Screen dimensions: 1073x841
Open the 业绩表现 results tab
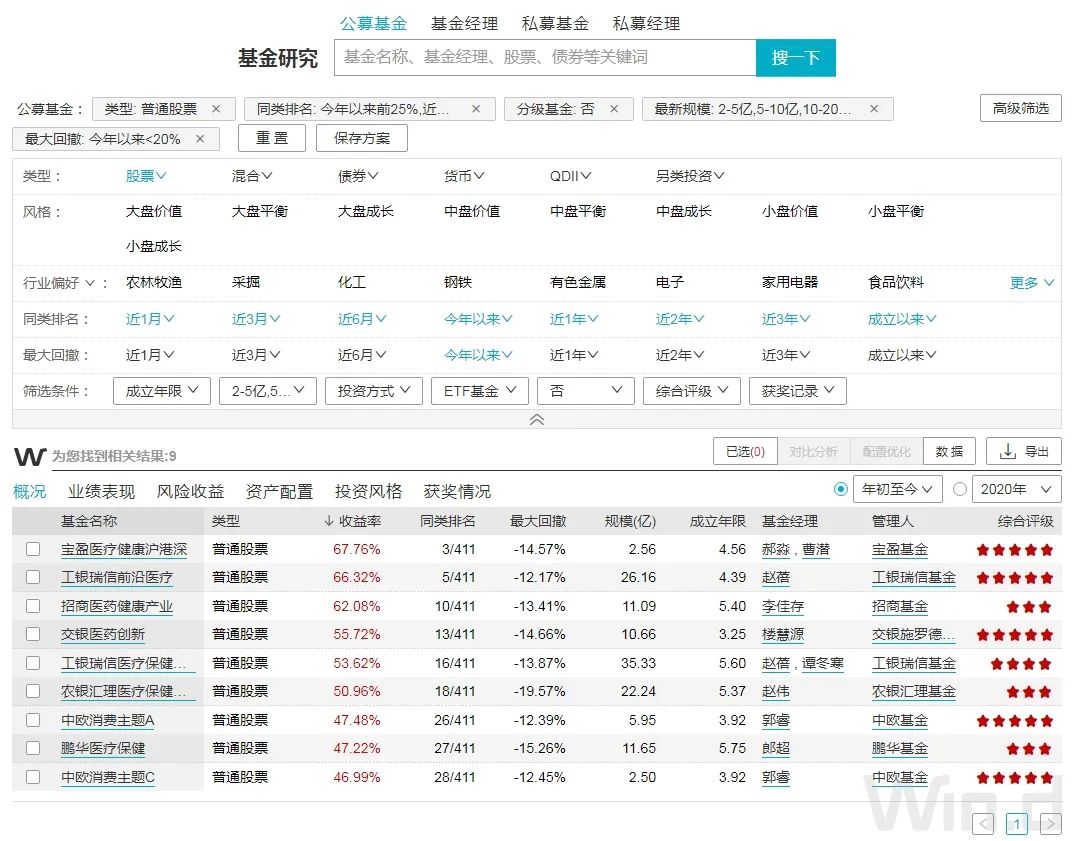tap(101, 491)
